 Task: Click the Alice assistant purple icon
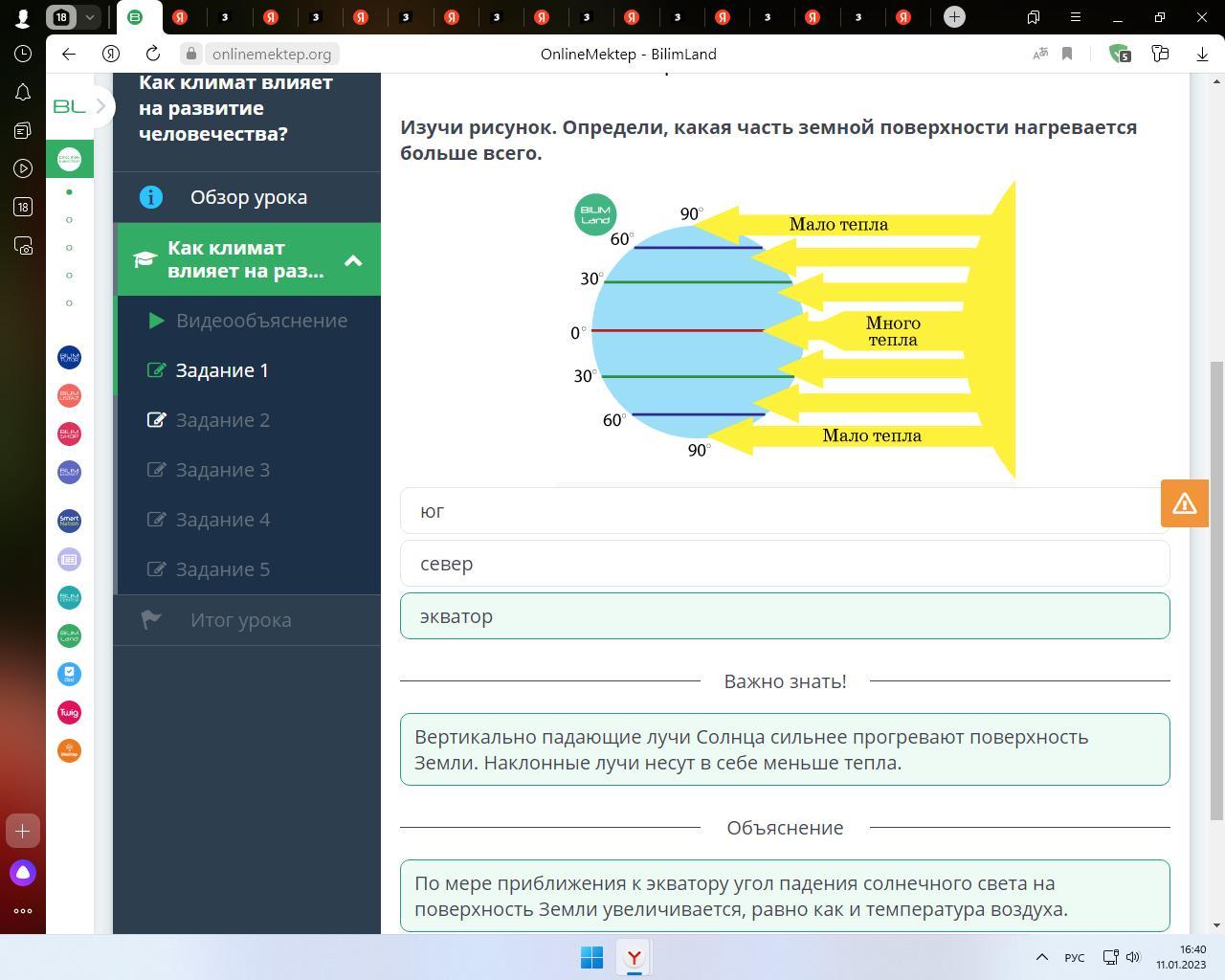(23, 873)
